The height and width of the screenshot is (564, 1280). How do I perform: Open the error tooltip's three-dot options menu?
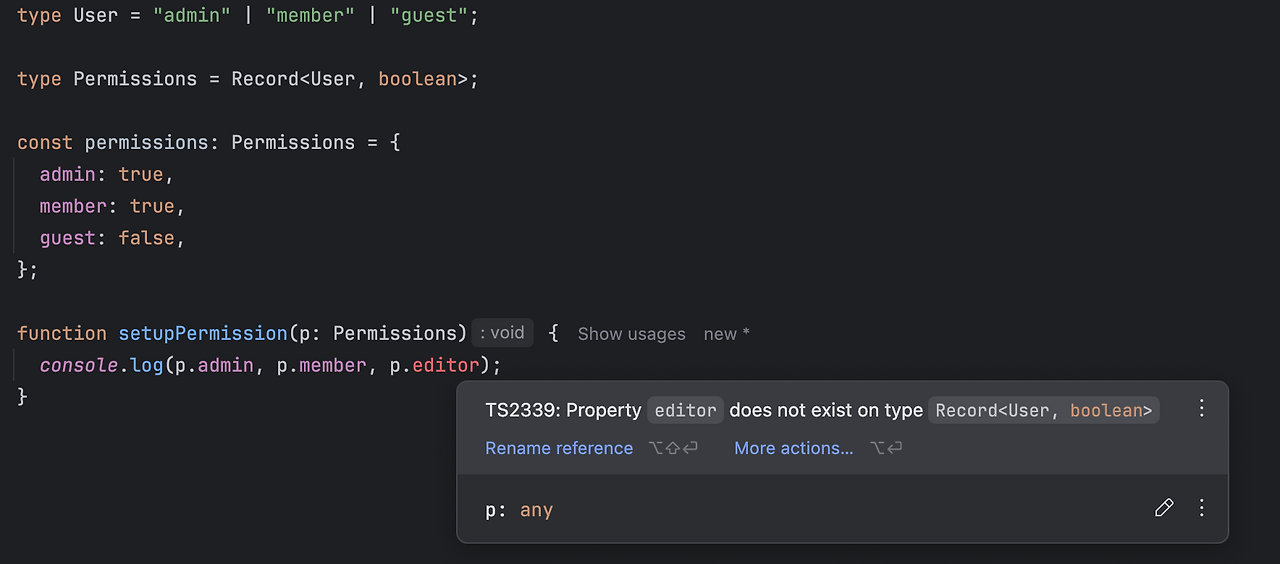click(1202, 408)
